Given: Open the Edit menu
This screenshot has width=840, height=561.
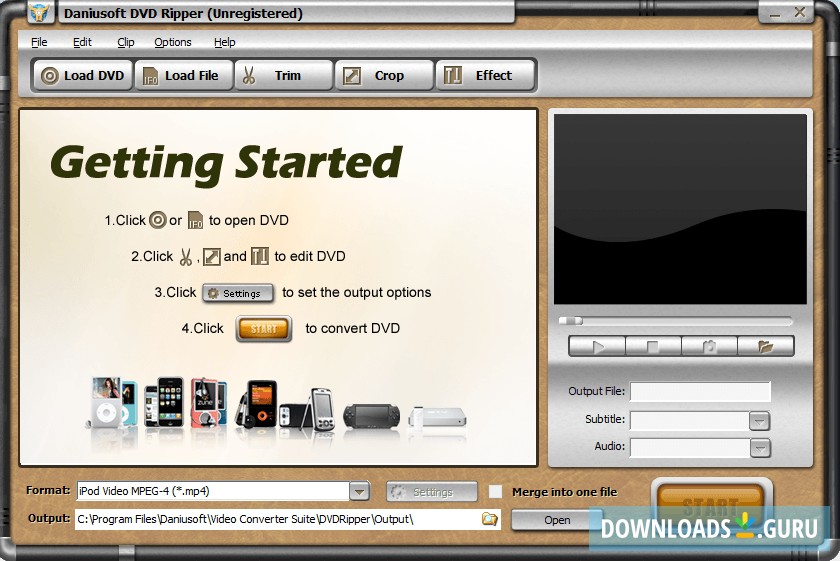Looking at the screenshot, I should [82, 42].
